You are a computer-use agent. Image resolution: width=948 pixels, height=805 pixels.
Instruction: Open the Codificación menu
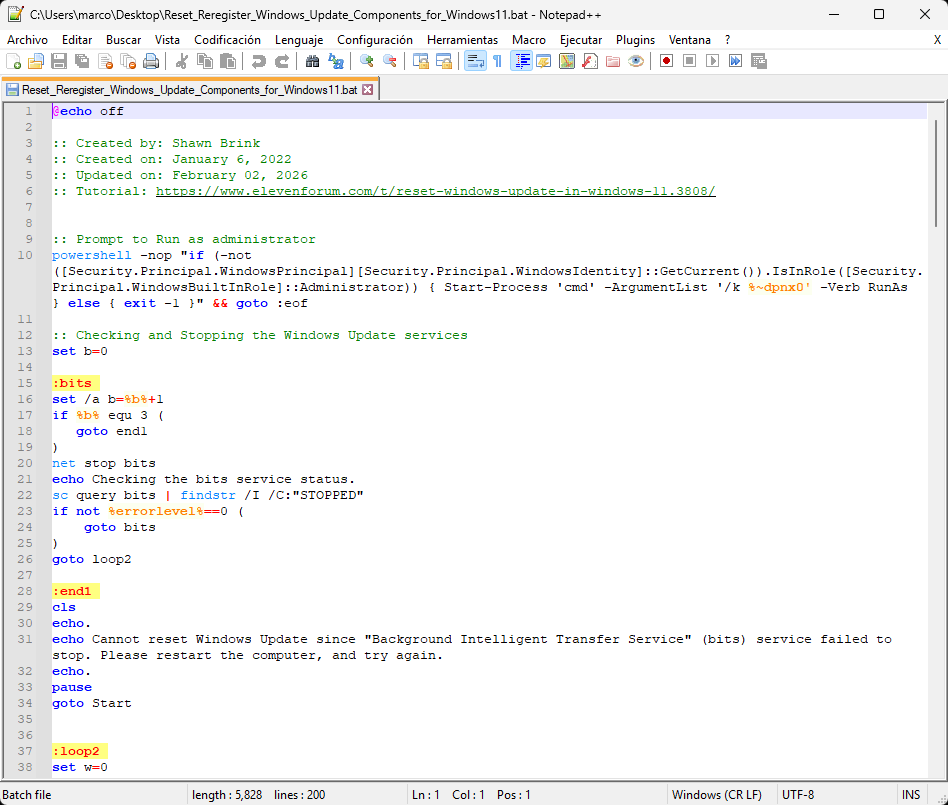click(x=227, y=40)
